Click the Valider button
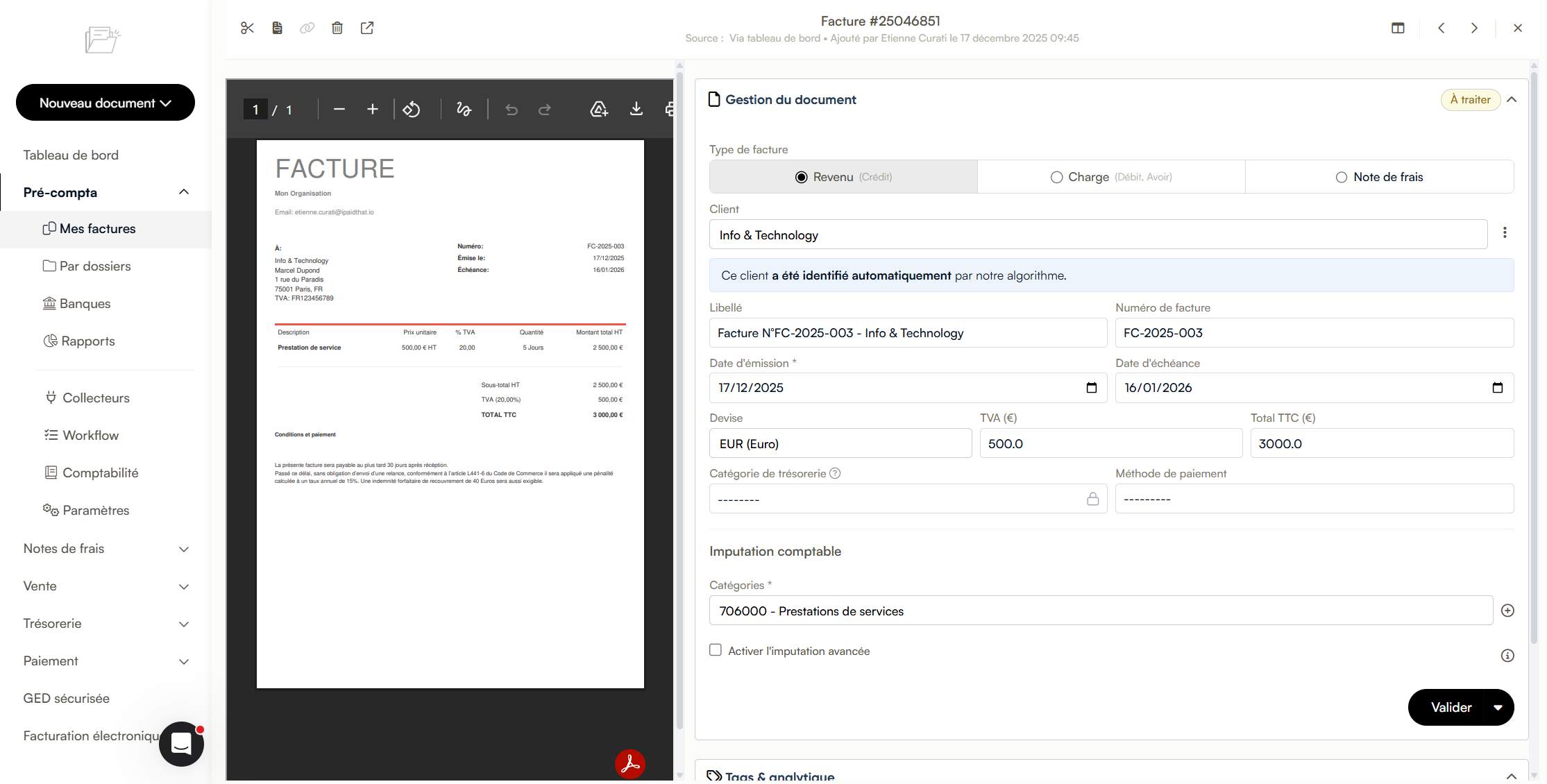This screenshot has width=1547, height=784. pos(1451,708)
